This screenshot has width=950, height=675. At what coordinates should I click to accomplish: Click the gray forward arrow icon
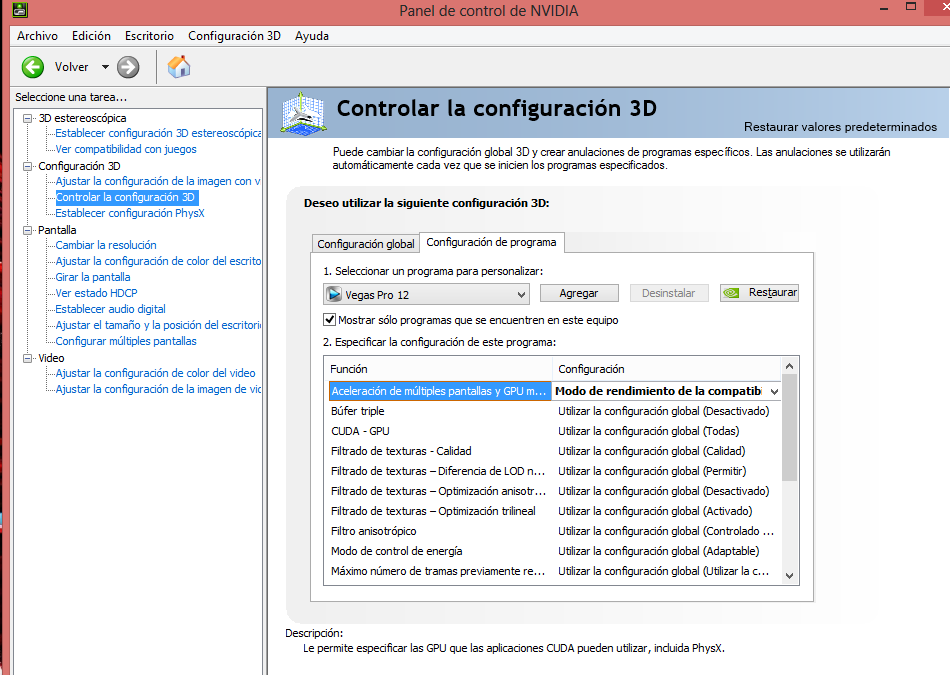(x=128, y=67)
